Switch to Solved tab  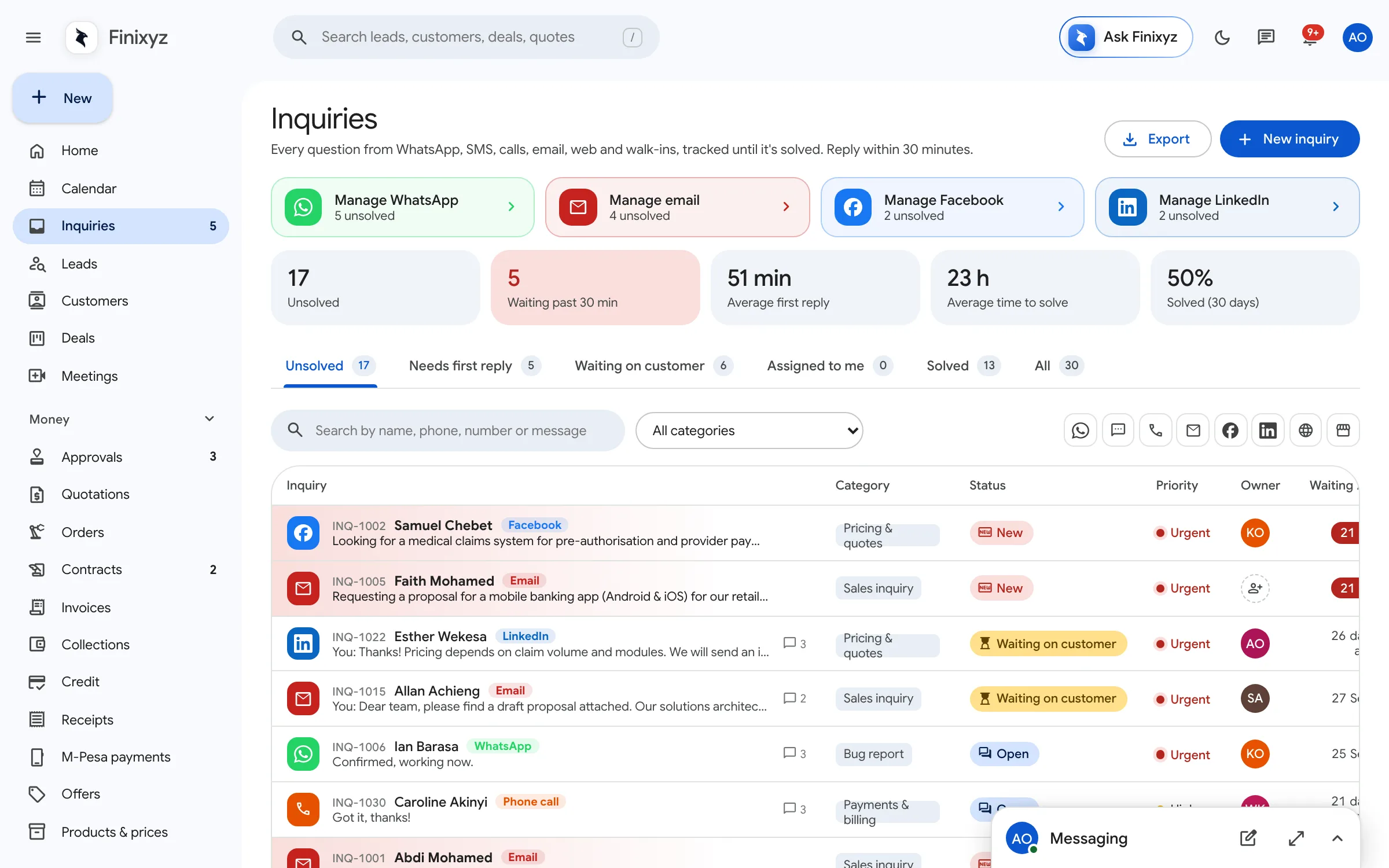(964, 366)
